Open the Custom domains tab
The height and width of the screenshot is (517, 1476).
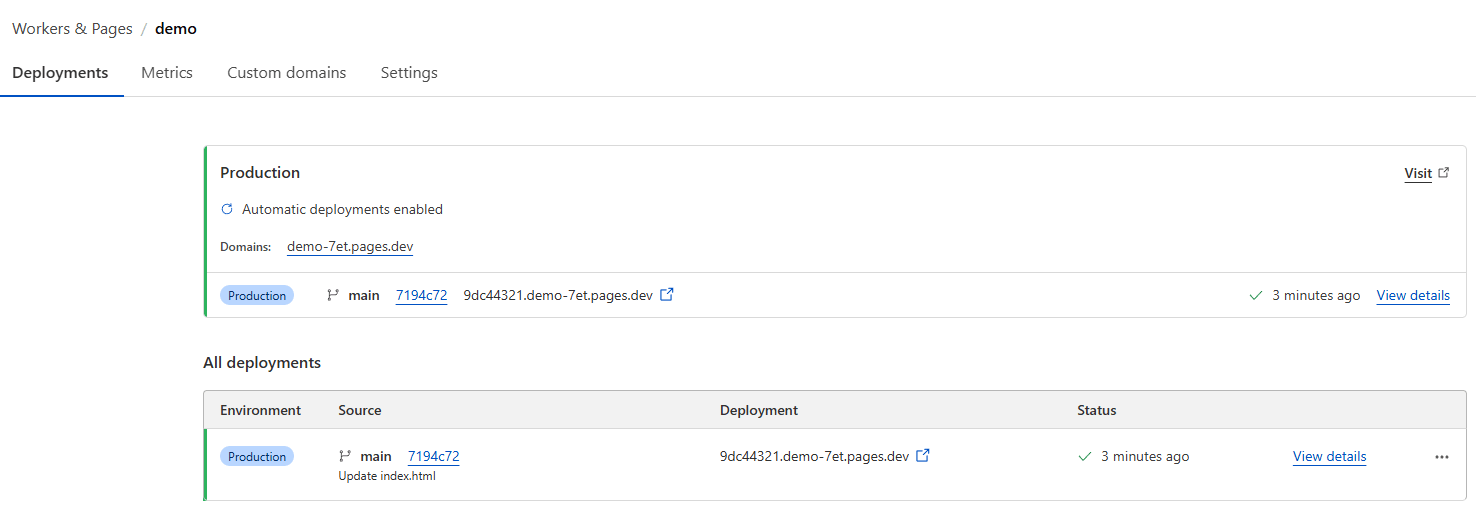pos(287,73)
